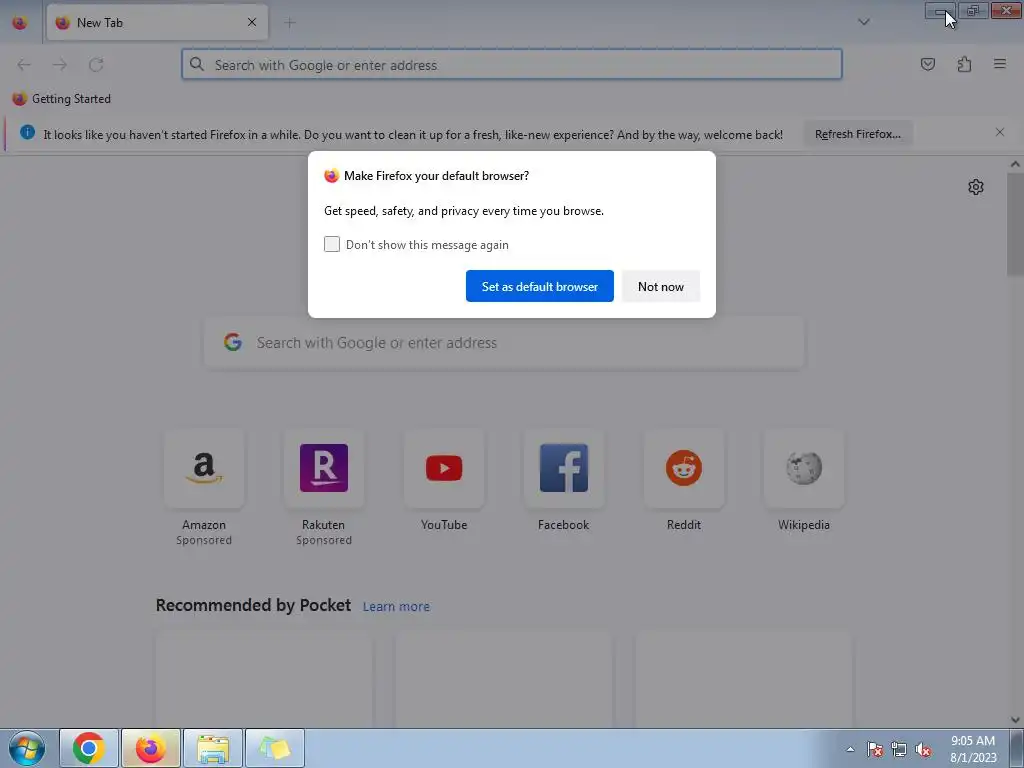The height and width of the screenshot is (768, 1024).
Task: Click the Refresh Firefox... button
Action: [858, 134]
